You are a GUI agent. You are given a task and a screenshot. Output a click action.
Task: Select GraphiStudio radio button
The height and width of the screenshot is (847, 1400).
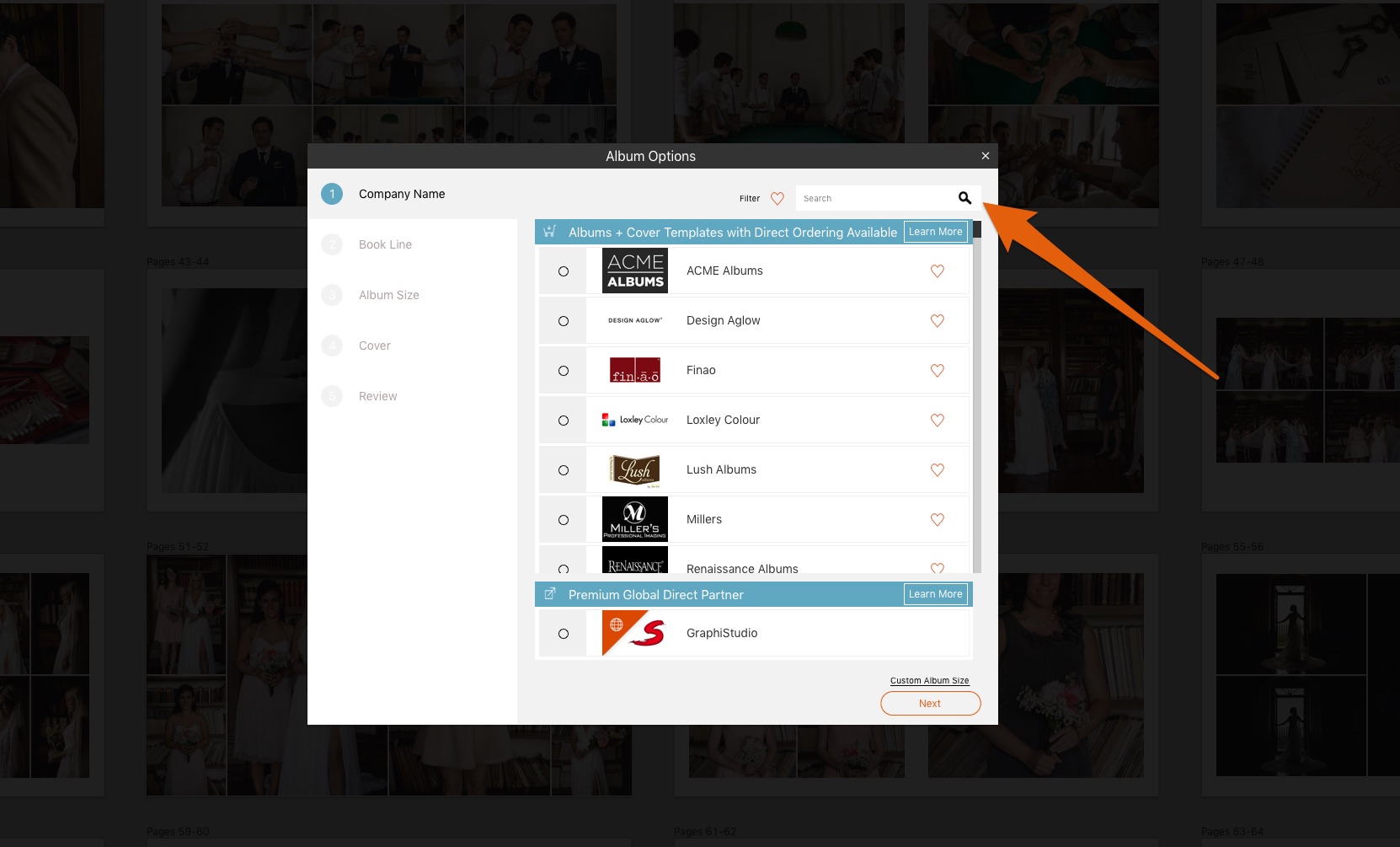(x=564, y=634)
